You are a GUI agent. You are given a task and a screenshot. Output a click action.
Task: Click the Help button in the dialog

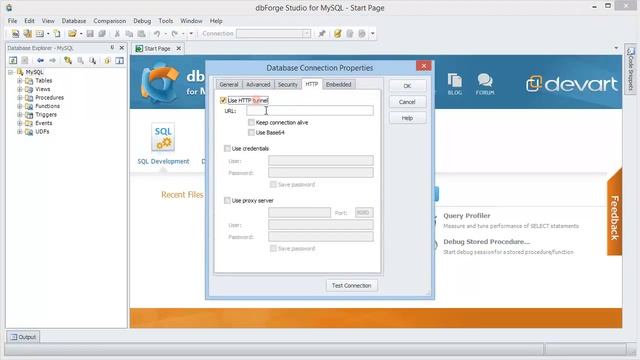tap(407, 118)
